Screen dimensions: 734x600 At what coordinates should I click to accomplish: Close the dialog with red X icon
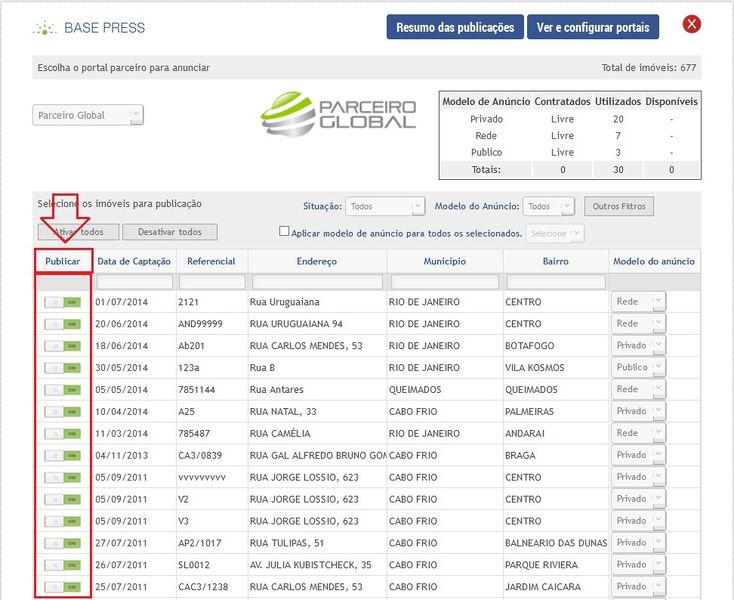pos(691,25)
